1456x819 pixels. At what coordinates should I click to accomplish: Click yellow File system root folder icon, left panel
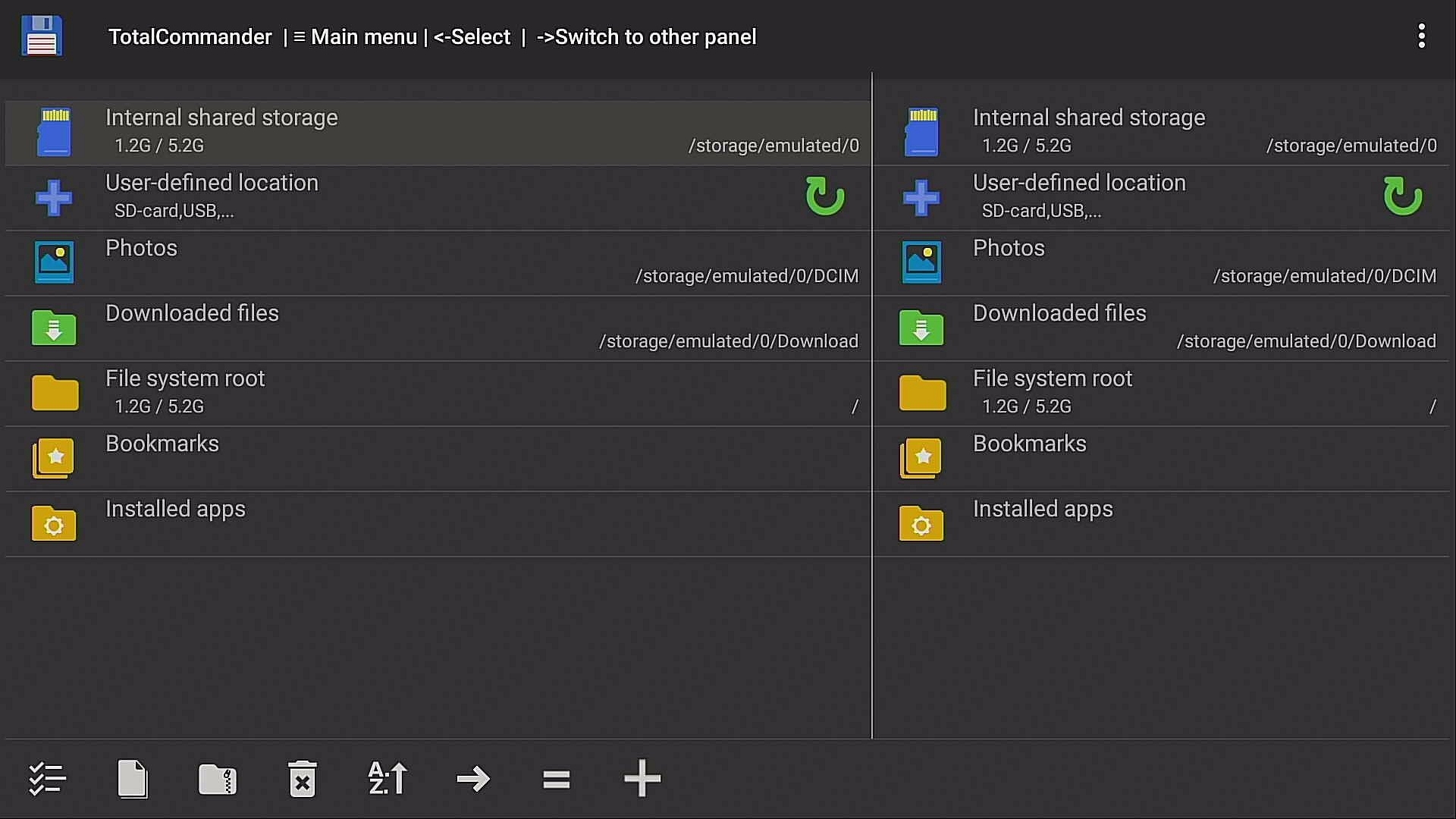coord(55,393)
